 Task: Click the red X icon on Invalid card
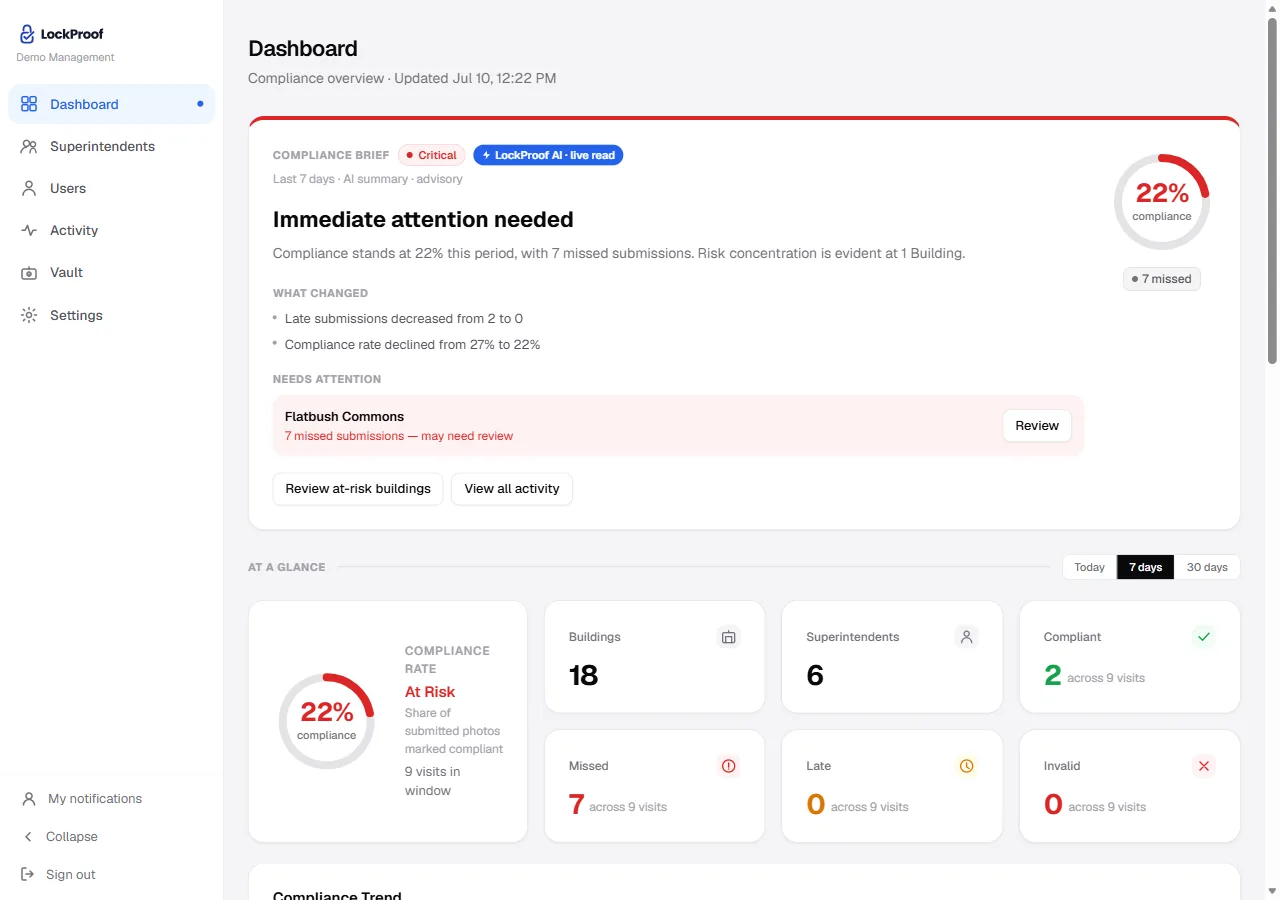(1204, 766)
